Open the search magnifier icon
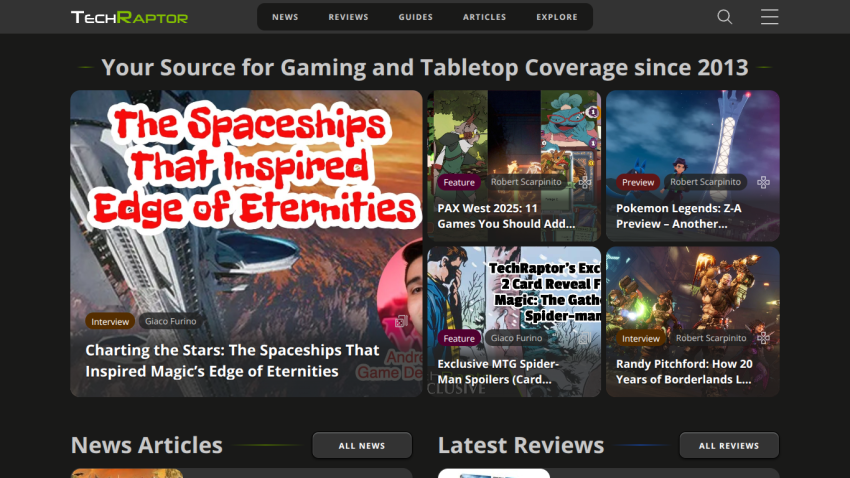Screen dimensions: 850x478 (724, 17)
